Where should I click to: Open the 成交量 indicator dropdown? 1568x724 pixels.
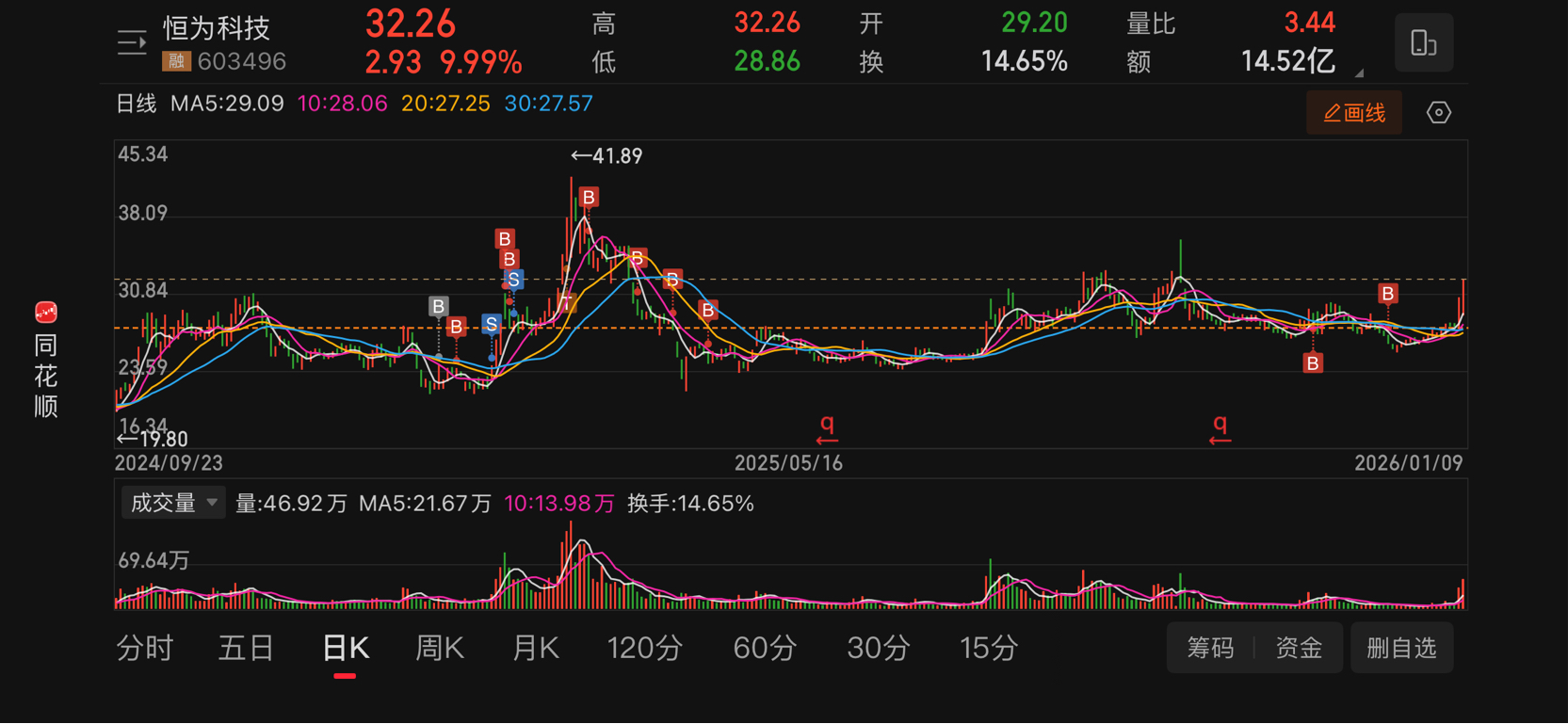pyautogui.click(x=173, y=503)
